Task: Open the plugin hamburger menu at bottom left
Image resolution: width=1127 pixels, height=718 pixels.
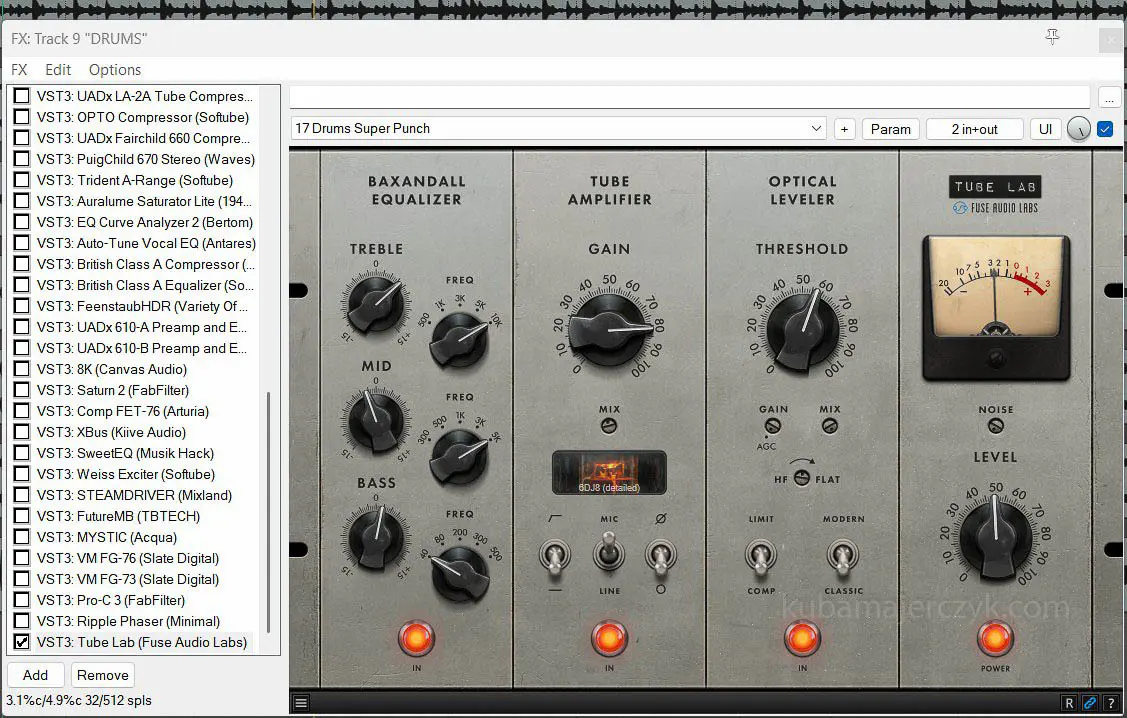Action: [x=301, y=703]
